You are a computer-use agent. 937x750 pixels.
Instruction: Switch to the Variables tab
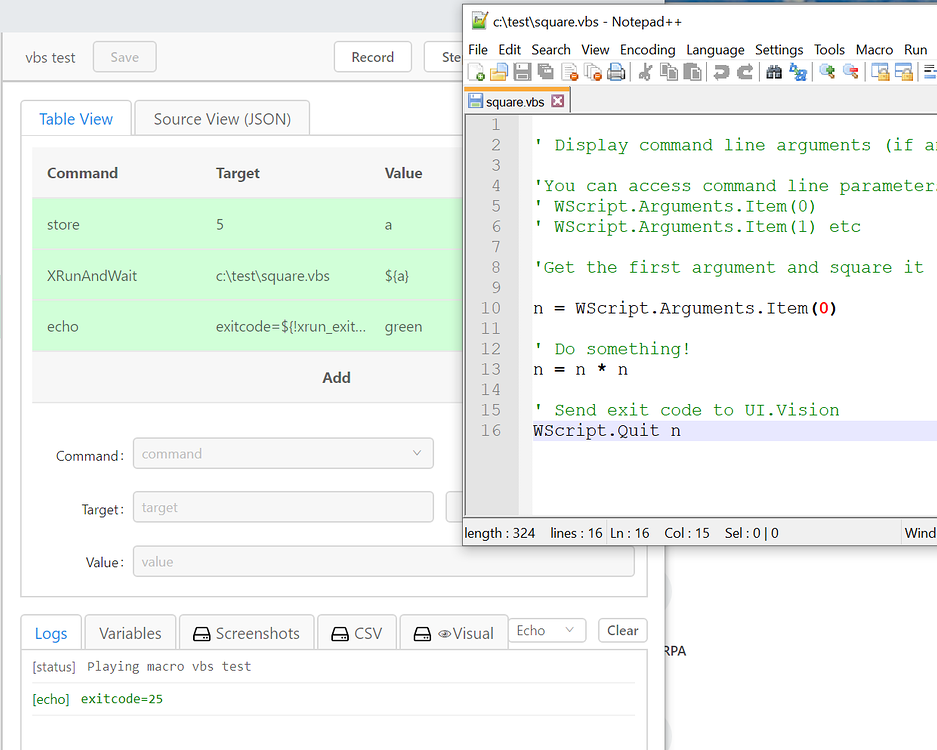point(130,632)
